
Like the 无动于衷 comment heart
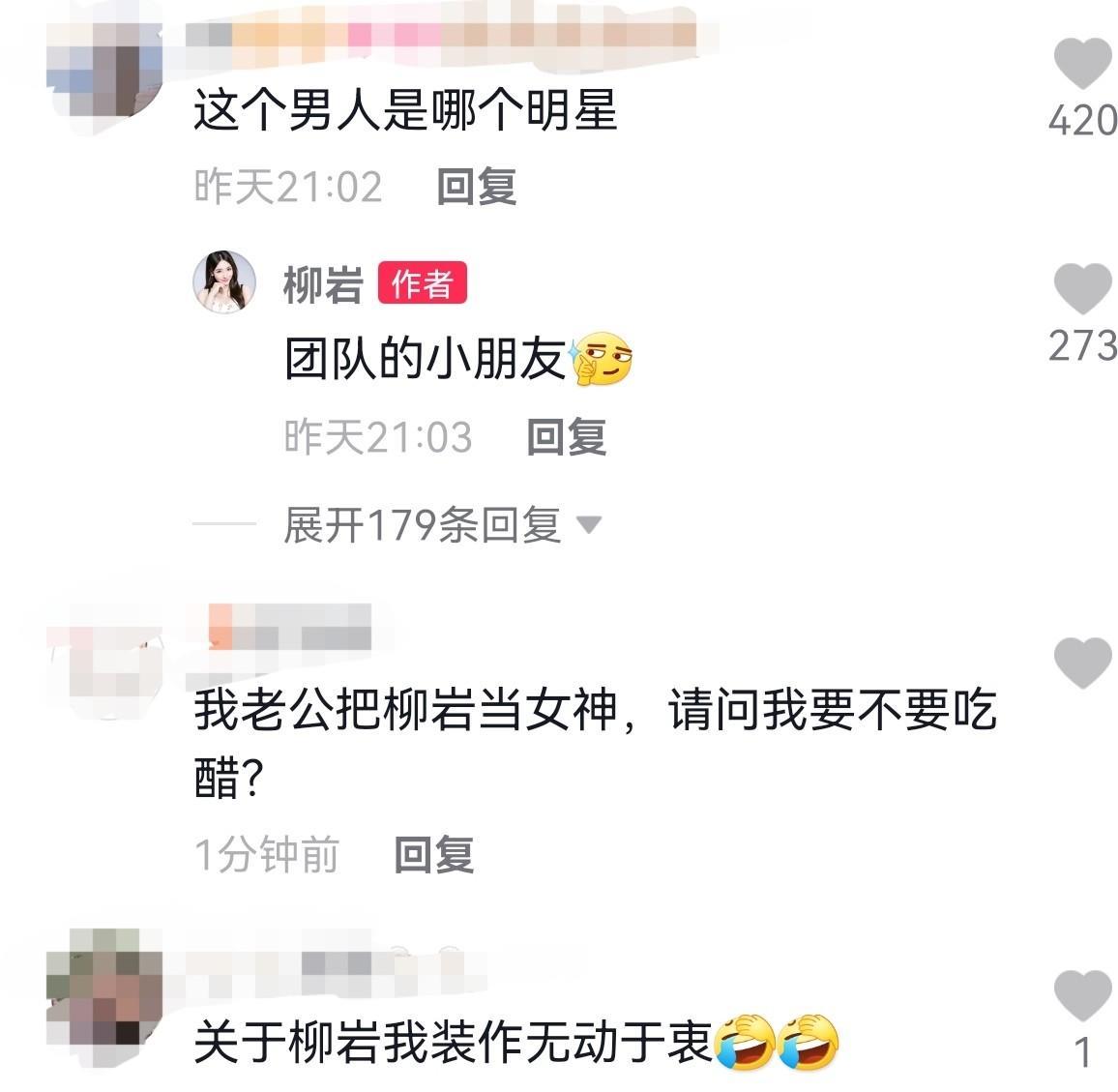pos(1082,995)
